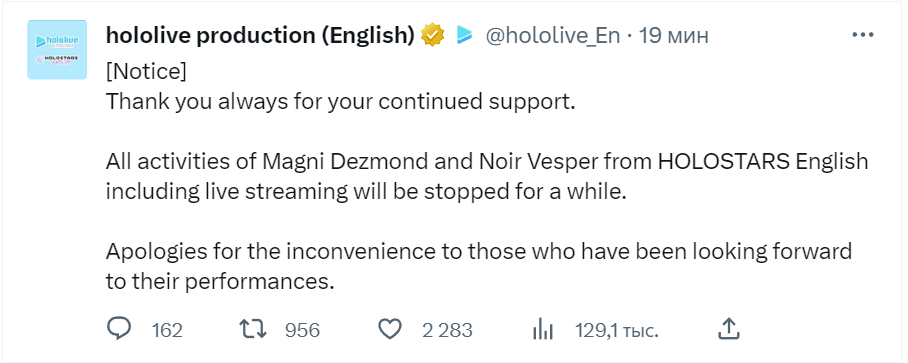908x363 pixels.
Task: Click the 956 reposts count
Action: pyautogui.click(x=302, y=330)
